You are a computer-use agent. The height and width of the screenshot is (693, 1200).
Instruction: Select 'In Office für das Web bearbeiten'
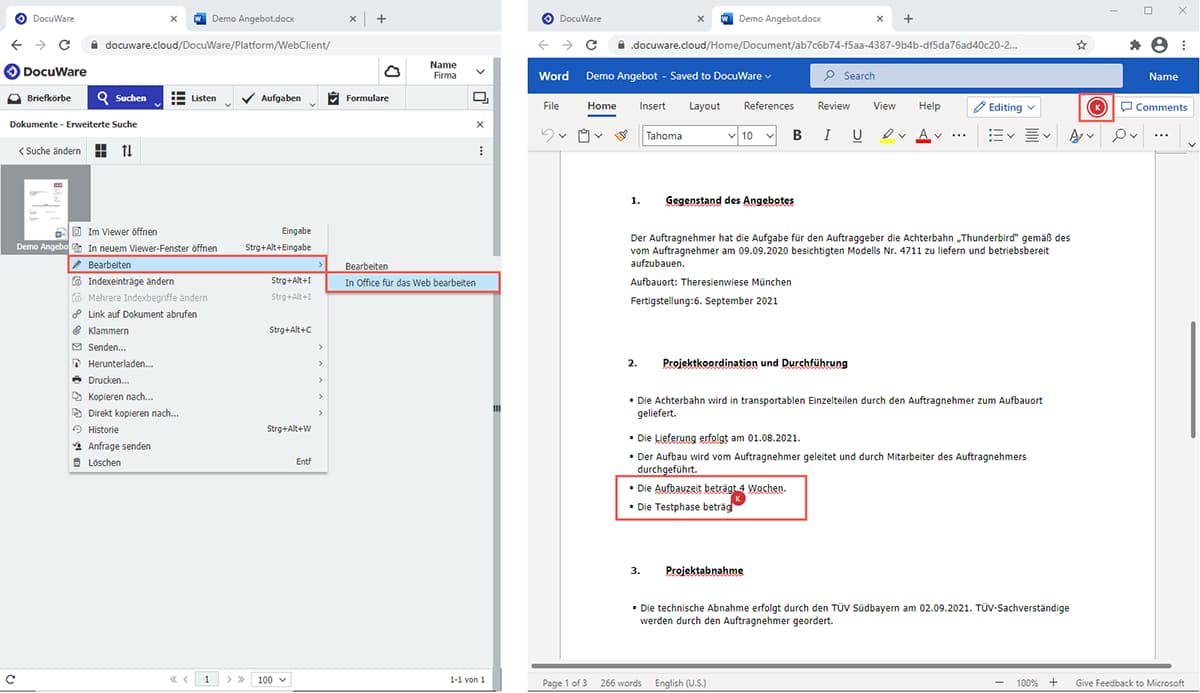(x=413, y=282)
